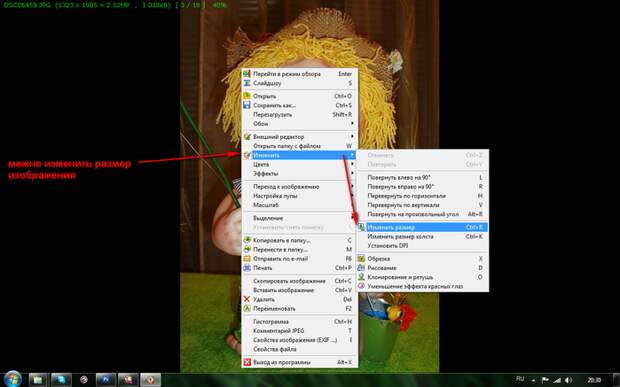The height and width of the screenshot is (387, 620).
Task: Click the Переименовать icon
Action: pos(247,308)
